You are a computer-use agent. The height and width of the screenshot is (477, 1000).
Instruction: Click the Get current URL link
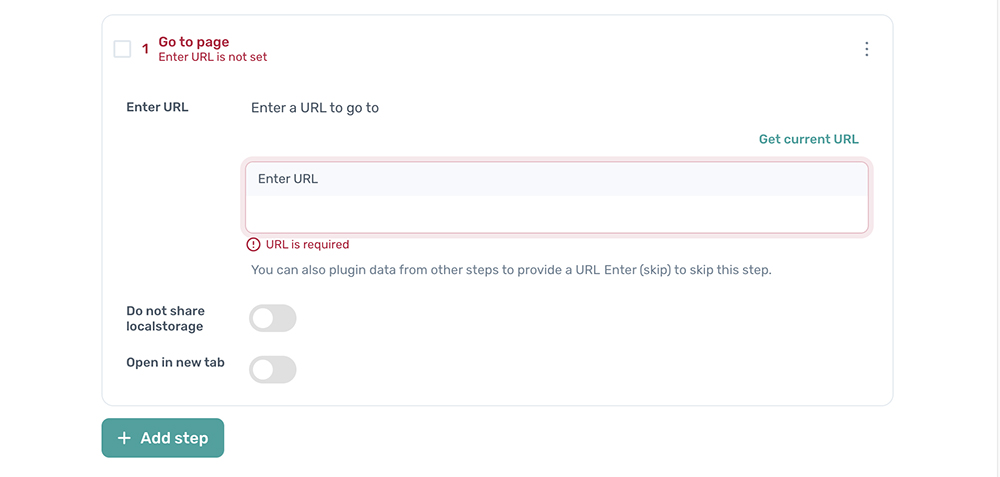click(808, 139)
